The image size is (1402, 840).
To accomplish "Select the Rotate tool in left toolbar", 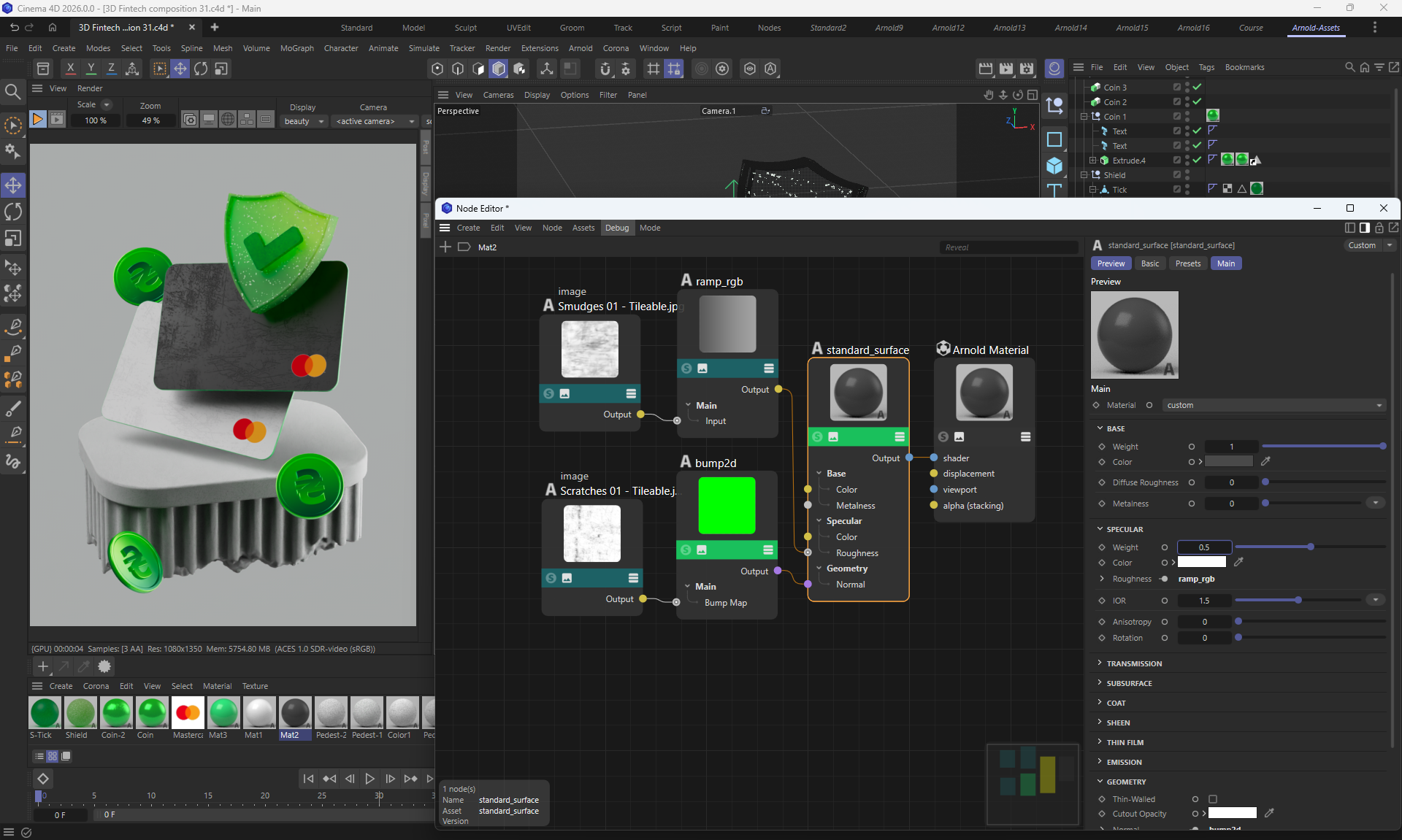I will point(13,212).
